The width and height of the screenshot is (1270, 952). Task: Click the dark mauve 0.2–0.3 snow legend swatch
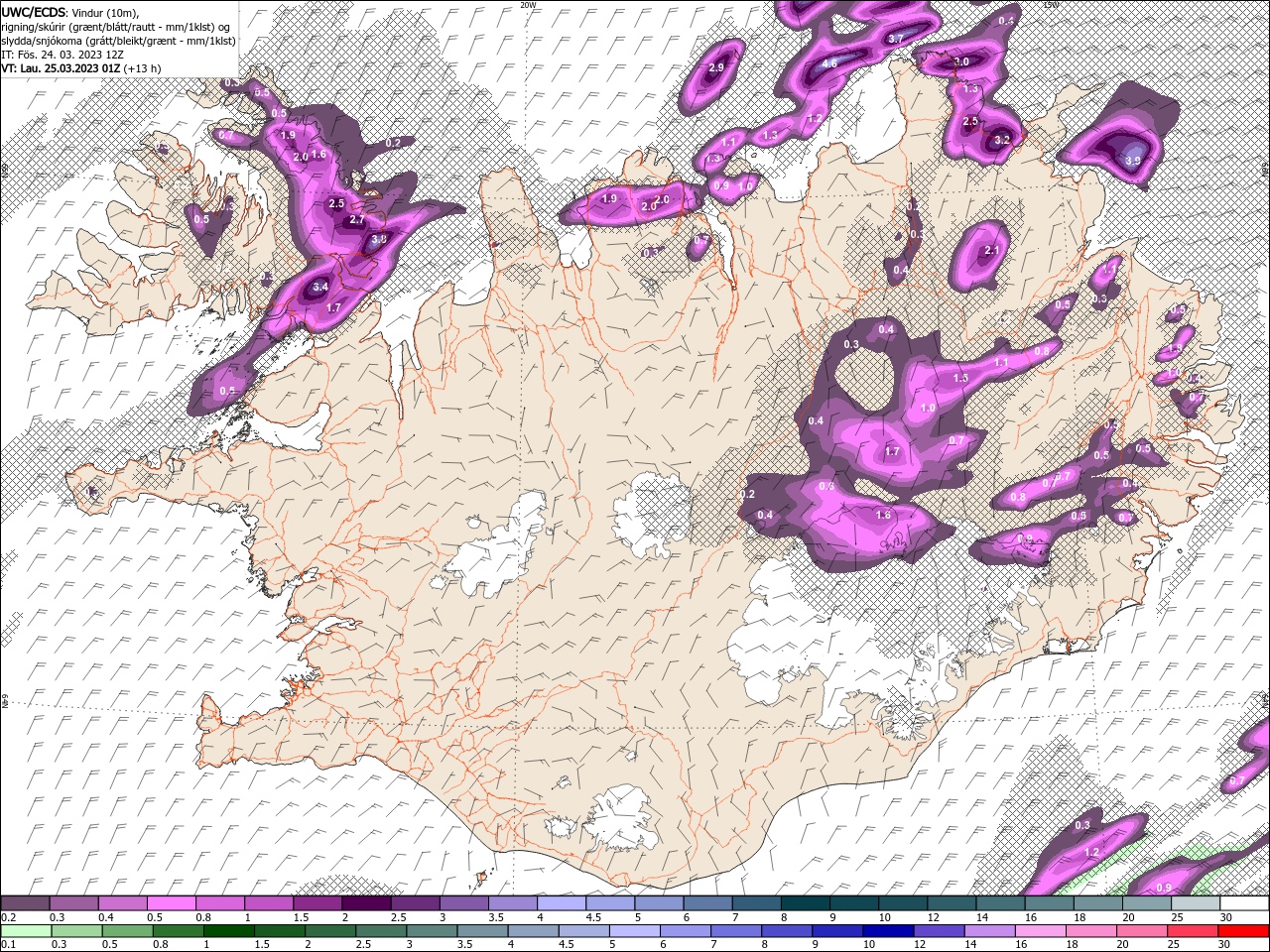coord(25,903)
